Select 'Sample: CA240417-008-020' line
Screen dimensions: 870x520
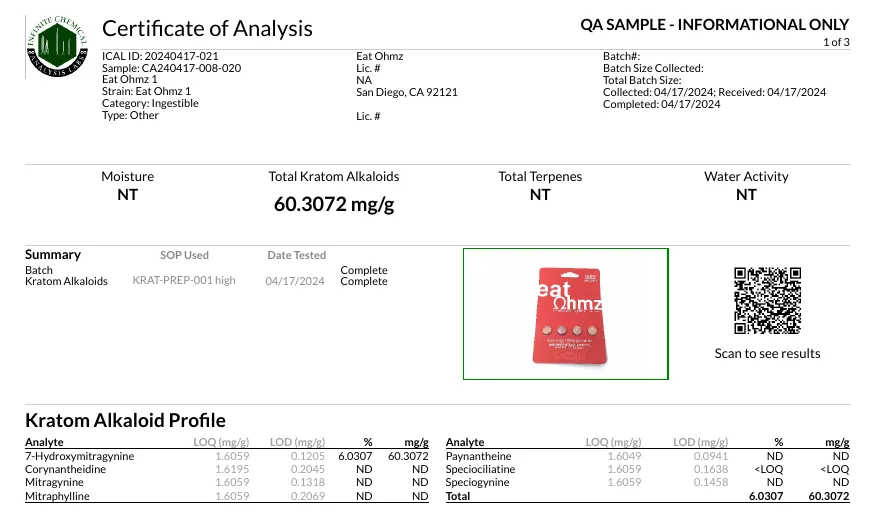pos(171,68)
